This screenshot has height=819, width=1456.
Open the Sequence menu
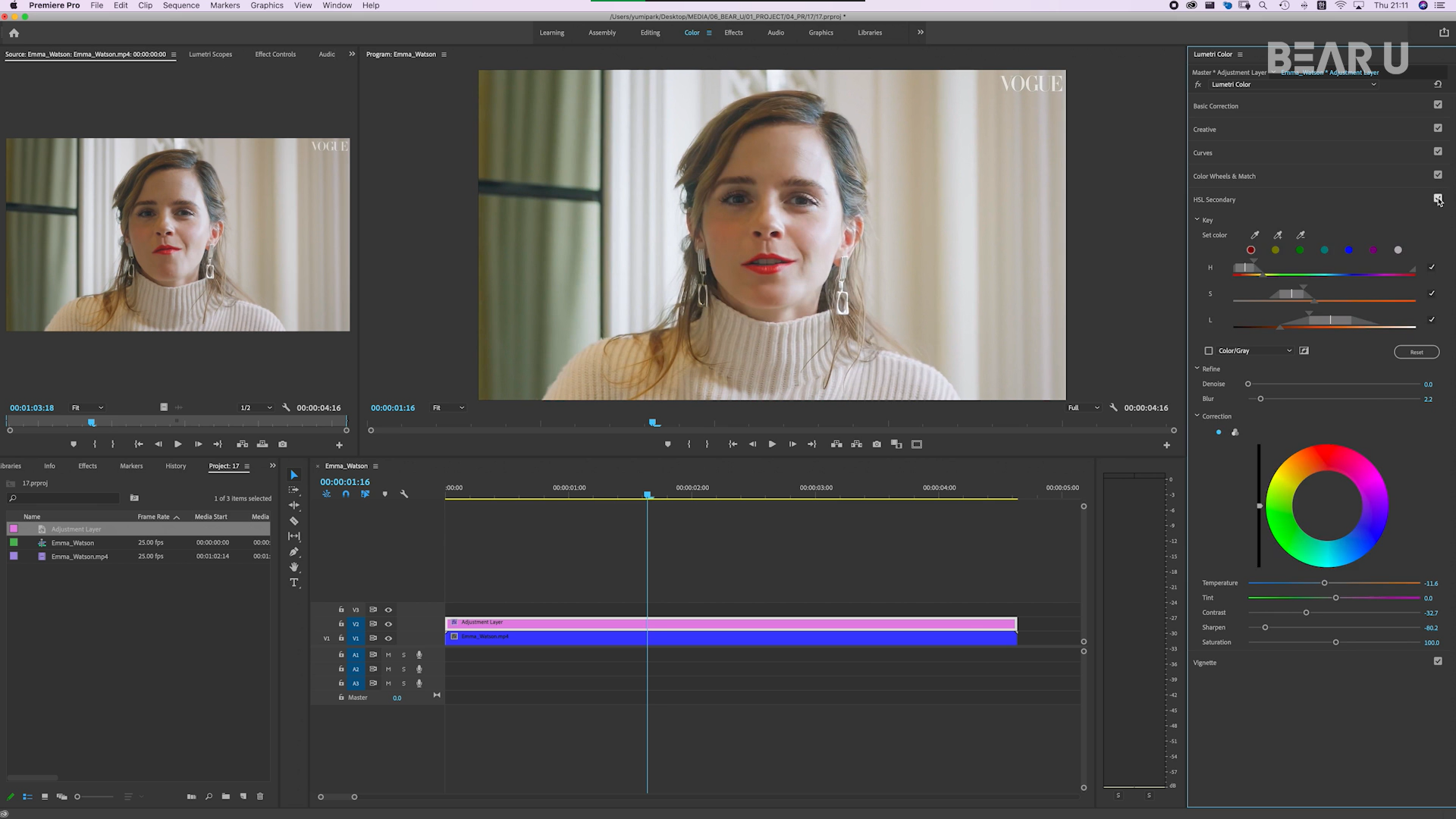click(180, 5)
